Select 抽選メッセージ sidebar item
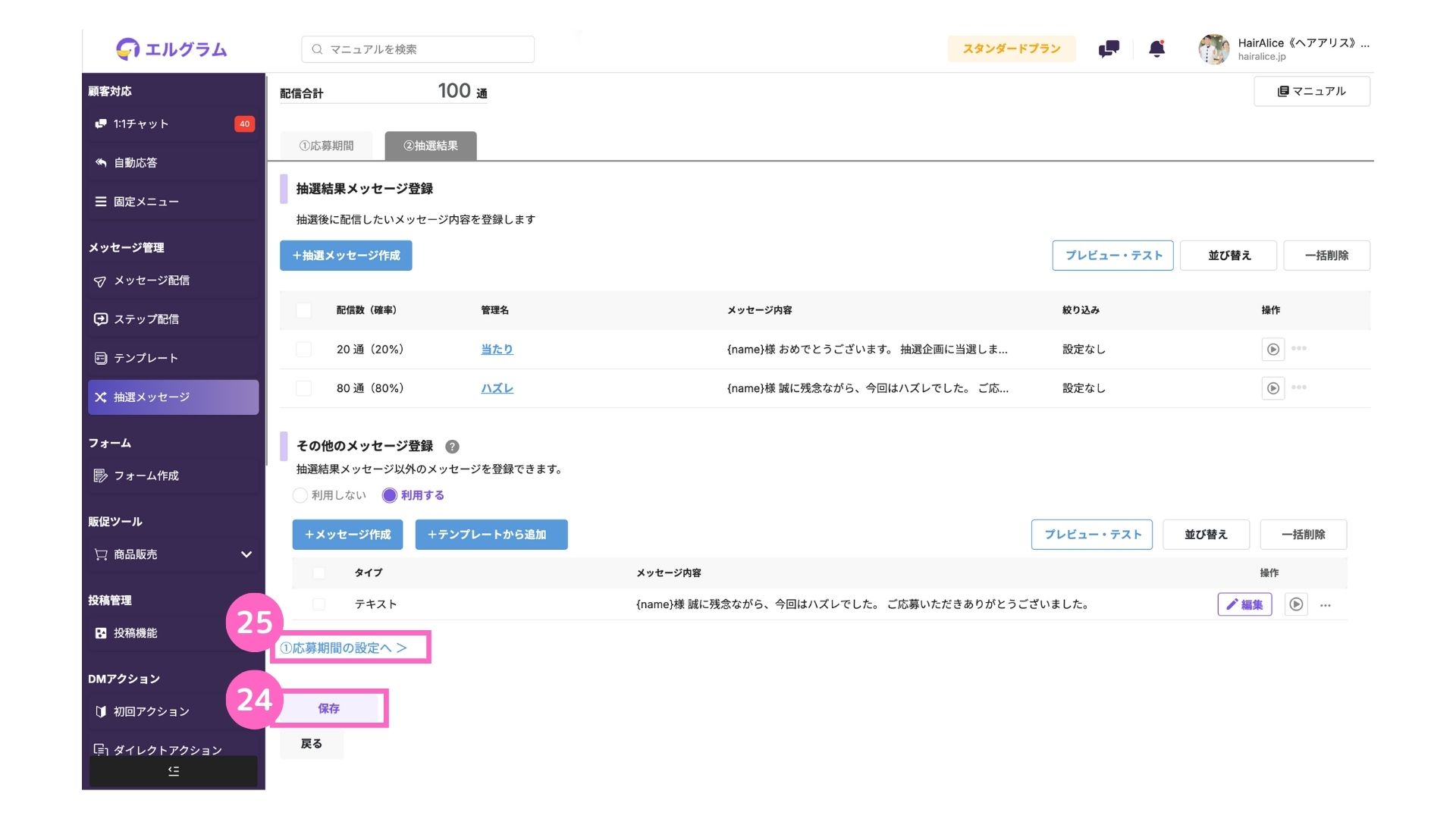Viewport: 1456px width, 819px height. tap(173, 397)
